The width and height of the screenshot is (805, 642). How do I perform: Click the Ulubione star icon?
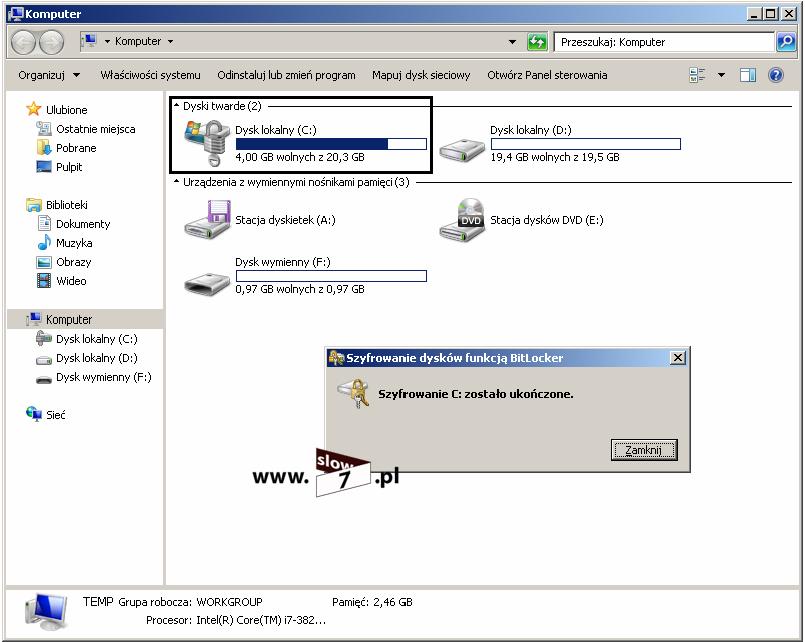click(x=33, y=109)
